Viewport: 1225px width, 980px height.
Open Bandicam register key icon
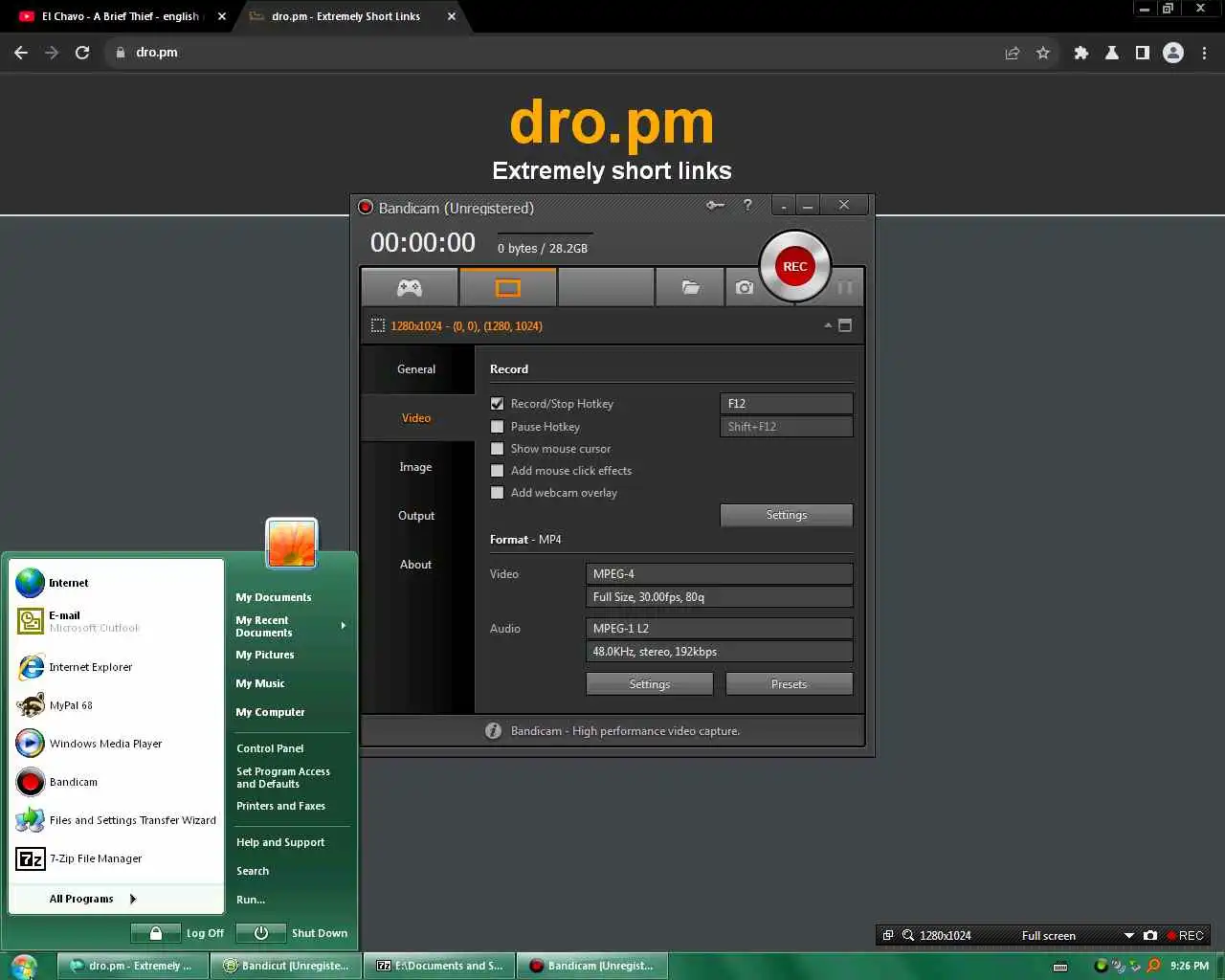pos(715,205)
